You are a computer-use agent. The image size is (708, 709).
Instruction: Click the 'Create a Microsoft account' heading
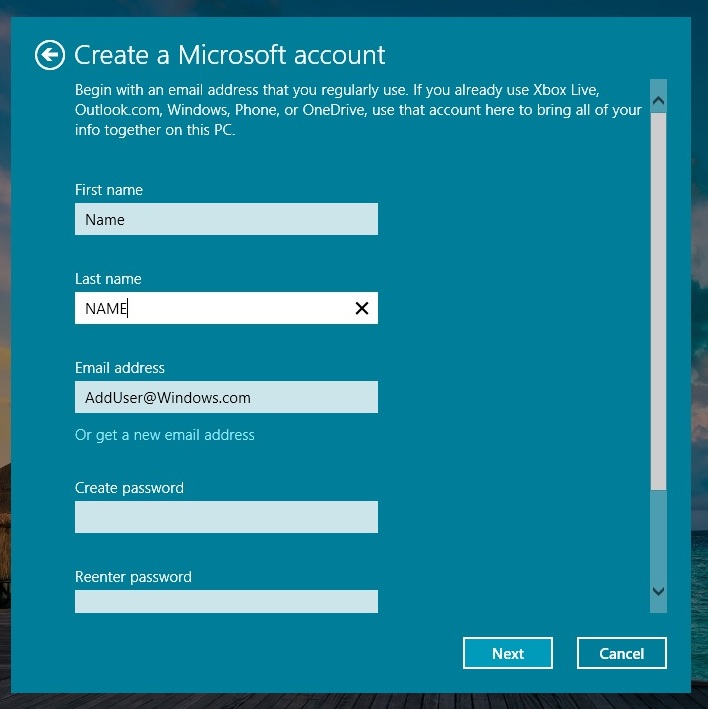[230, 55]
